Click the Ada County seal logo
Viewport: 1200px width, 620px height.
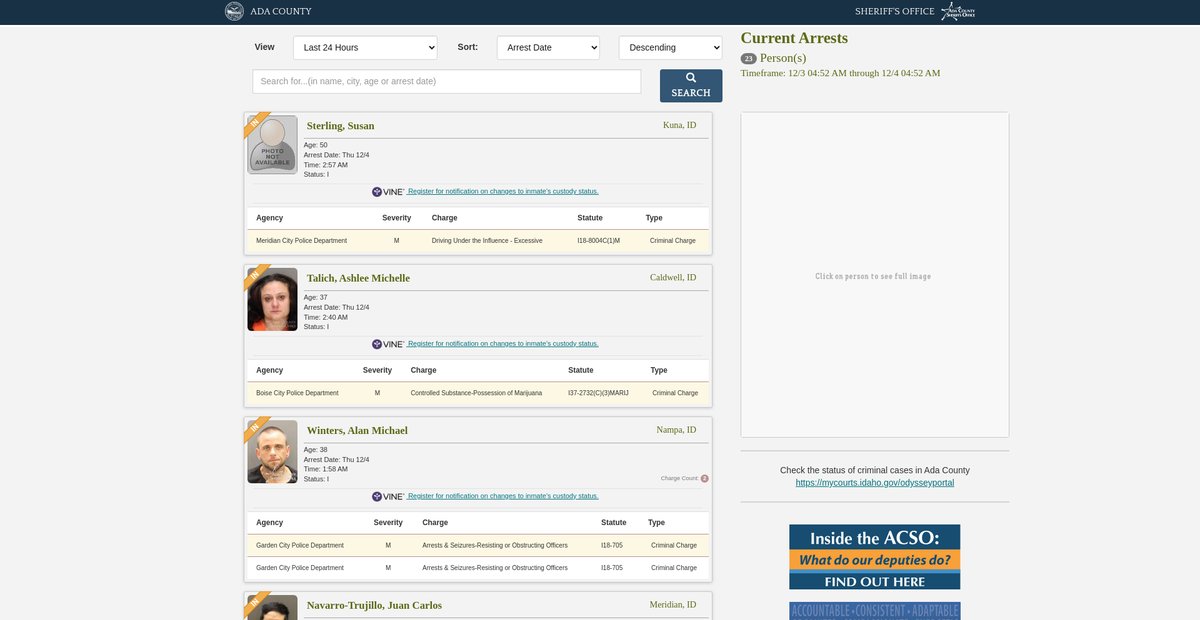pos(234,11)
